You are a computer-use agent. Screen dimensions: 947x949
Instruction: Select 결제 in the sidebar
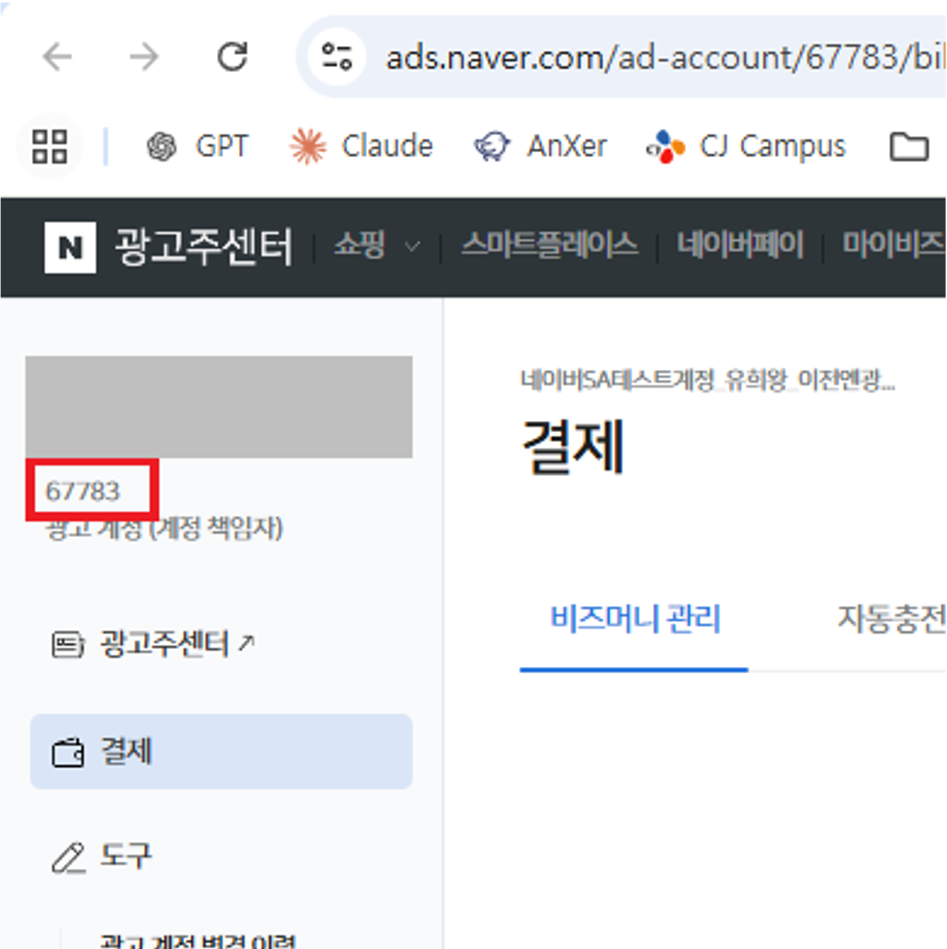[x=221, y=752]
